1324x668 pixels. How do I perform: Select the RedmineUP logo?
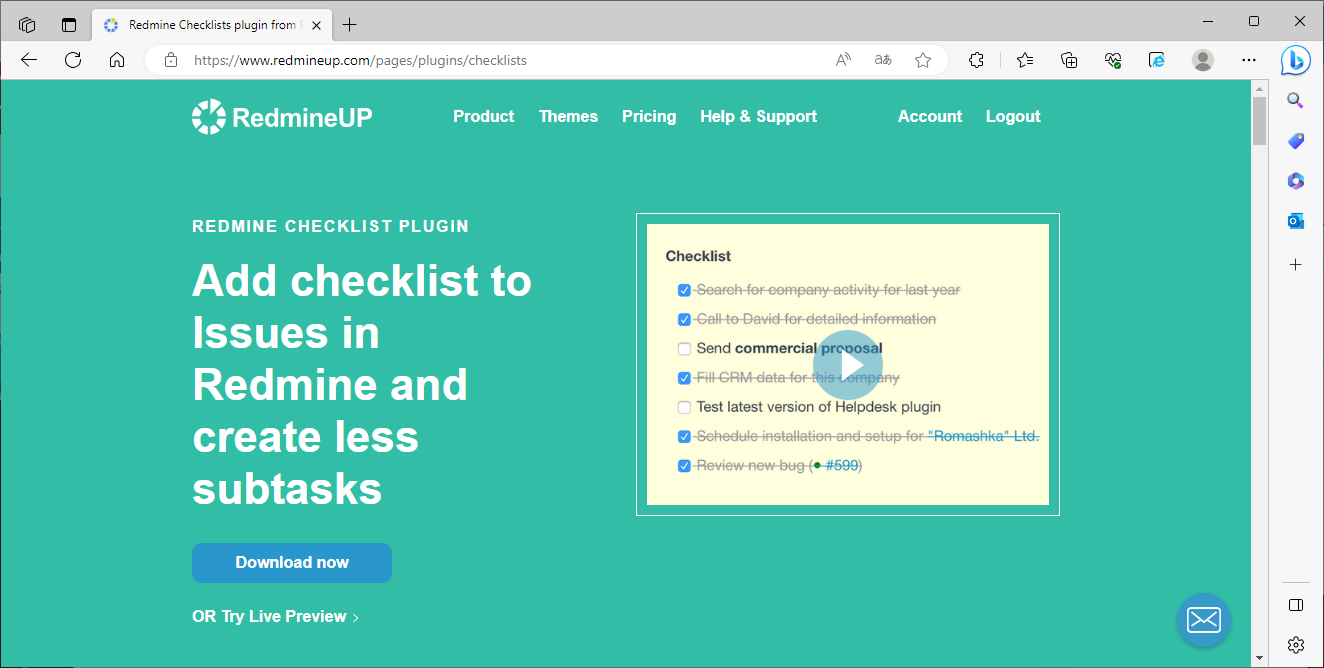(x=281, y=116)
